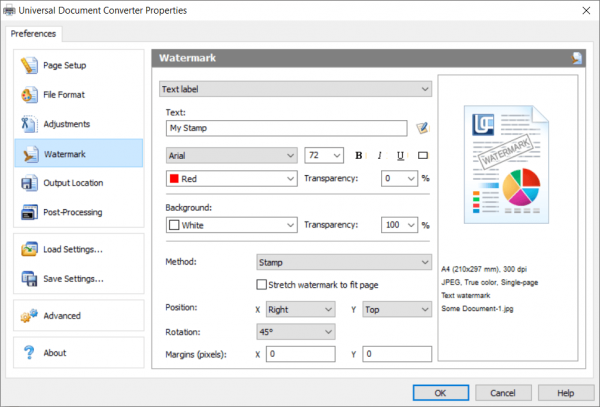Click the Adjustments scissors icon
600x407 pixels.
pyautogui.click(x=29, y=124)
